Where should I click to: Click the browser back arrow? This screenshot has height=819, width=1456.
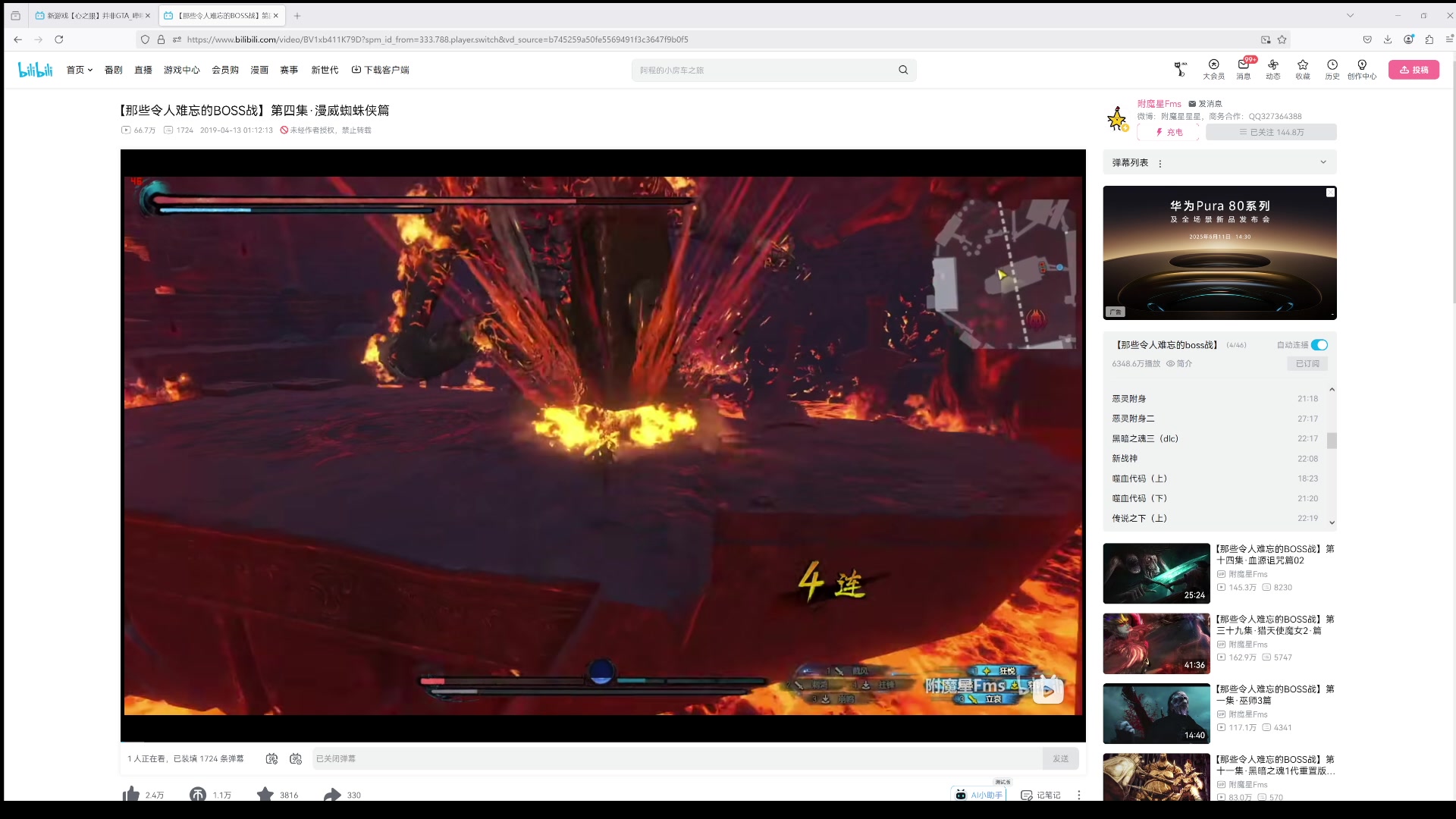(x=17, y=39)
